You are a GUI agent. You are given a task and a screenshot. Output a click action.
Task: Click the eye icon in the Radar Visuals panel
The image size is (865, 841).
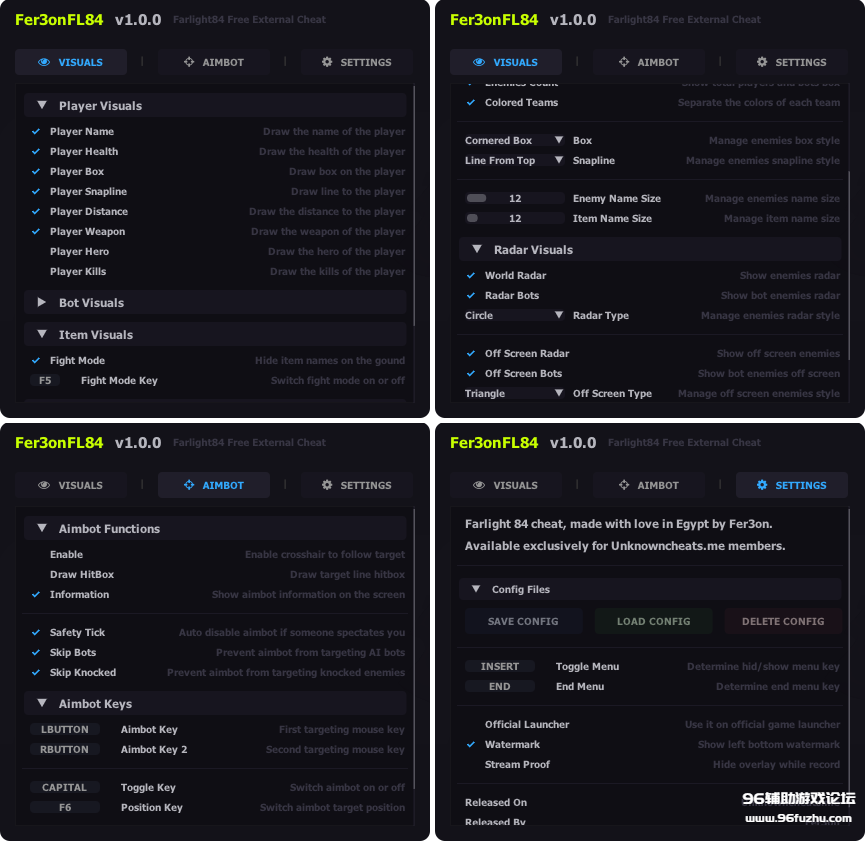(x=479, y=62)
